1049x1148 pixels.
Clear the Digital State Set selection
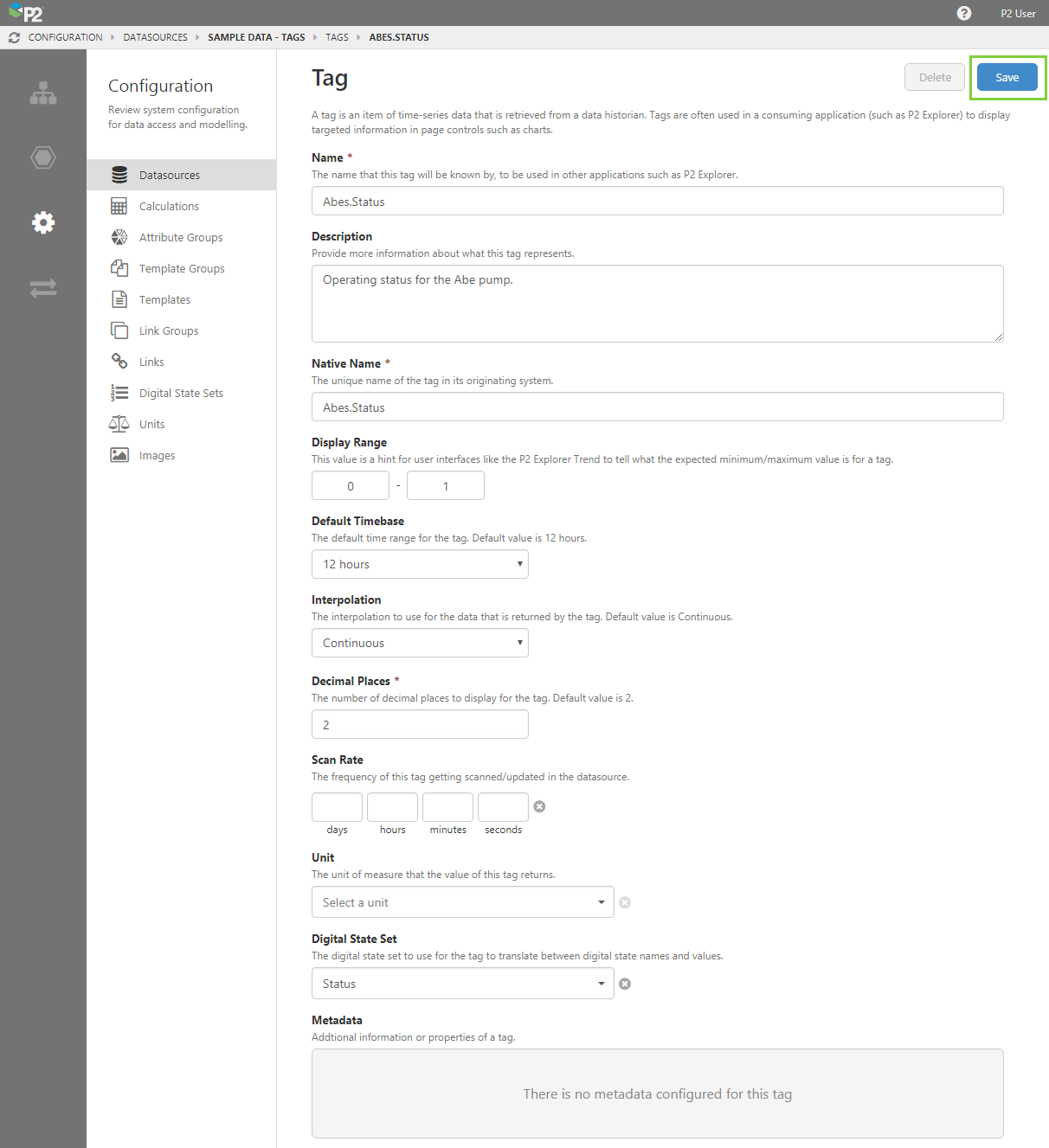(625, 984)
